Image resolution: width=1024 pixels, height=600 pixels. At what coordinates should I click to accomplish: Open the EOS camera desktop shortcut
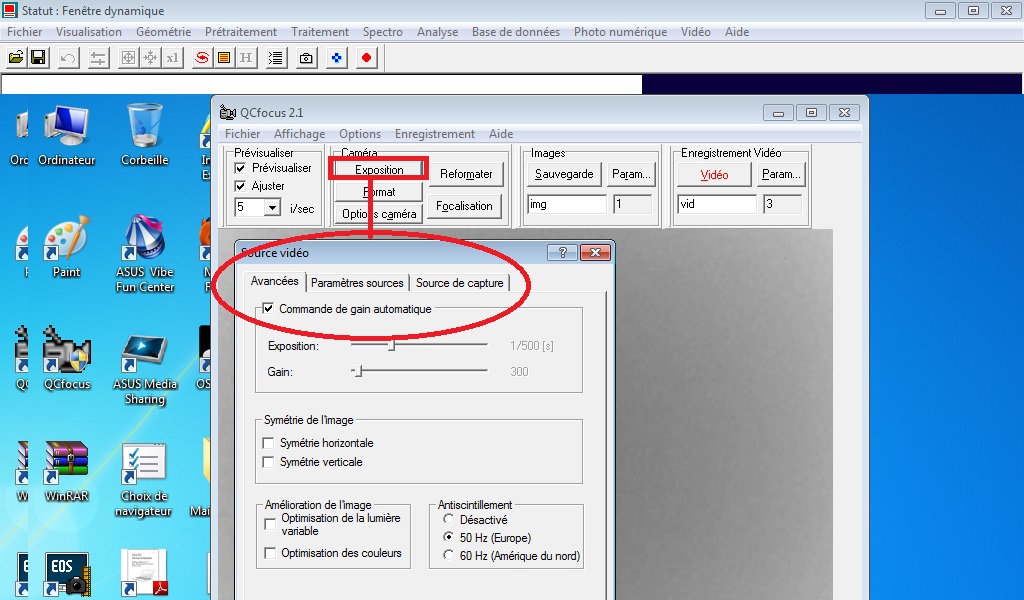pyautogui.click(x=66, y=575)
